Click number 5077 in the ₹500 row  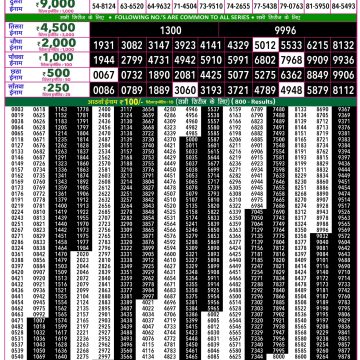(238, 75)
